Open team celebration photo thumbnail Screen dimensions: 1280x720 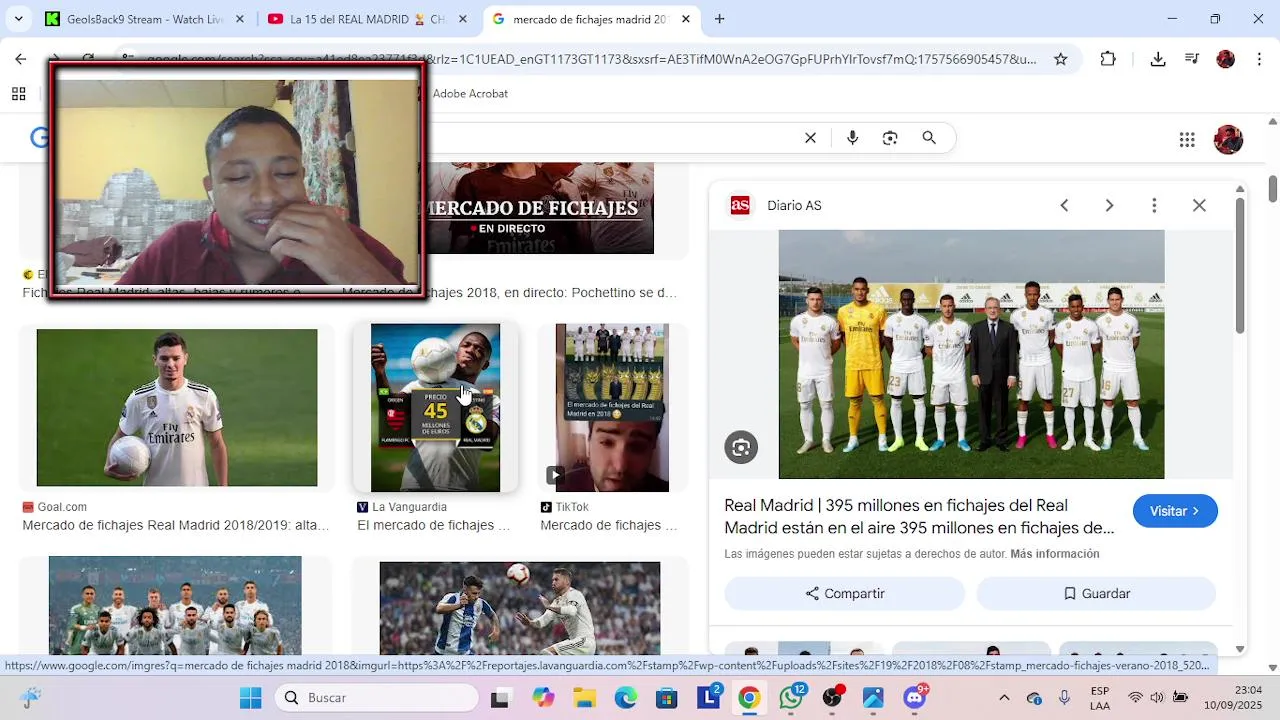point(175,606)
